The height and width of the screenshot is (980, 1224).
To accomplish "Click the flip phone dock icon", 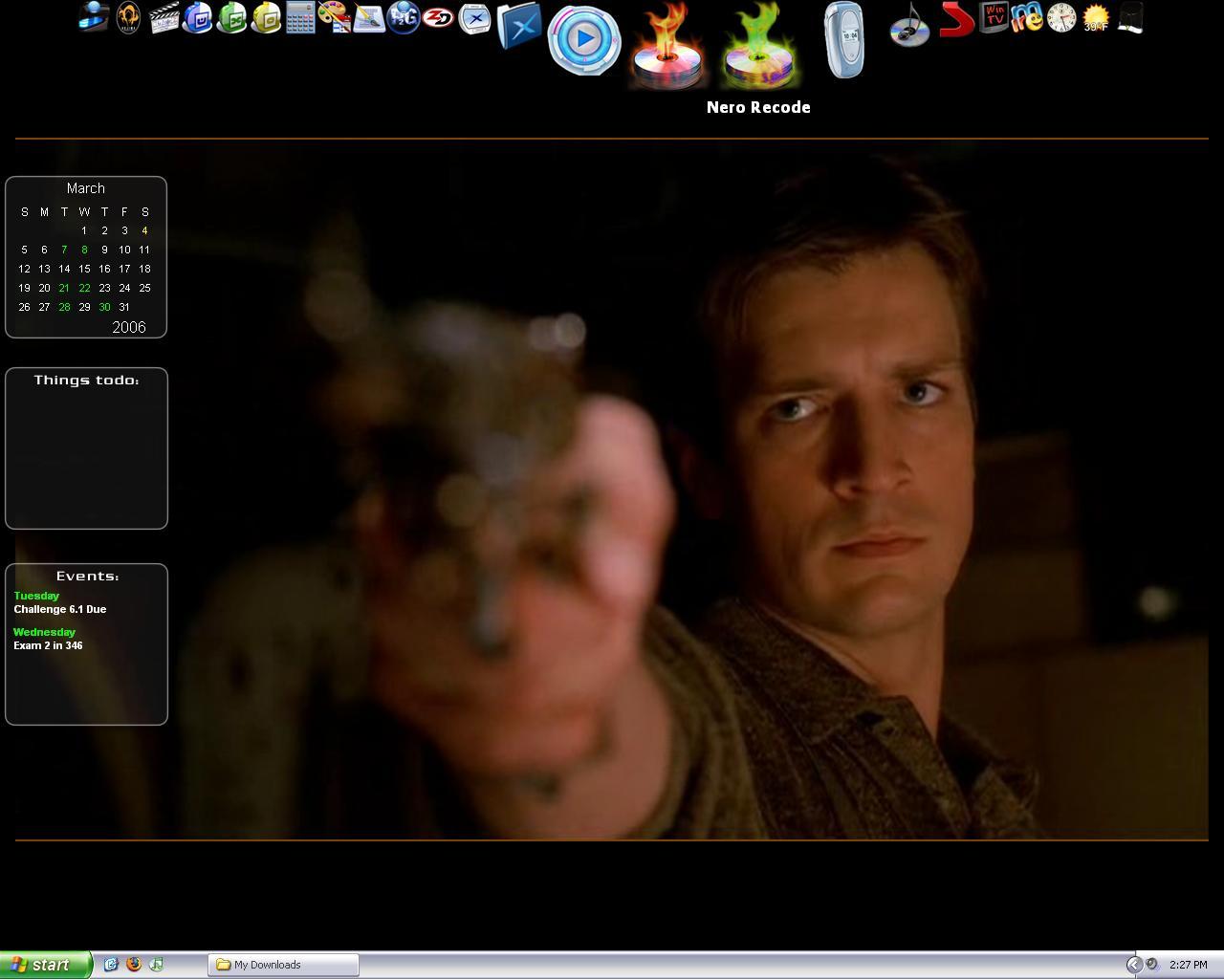I will point(844,40).
